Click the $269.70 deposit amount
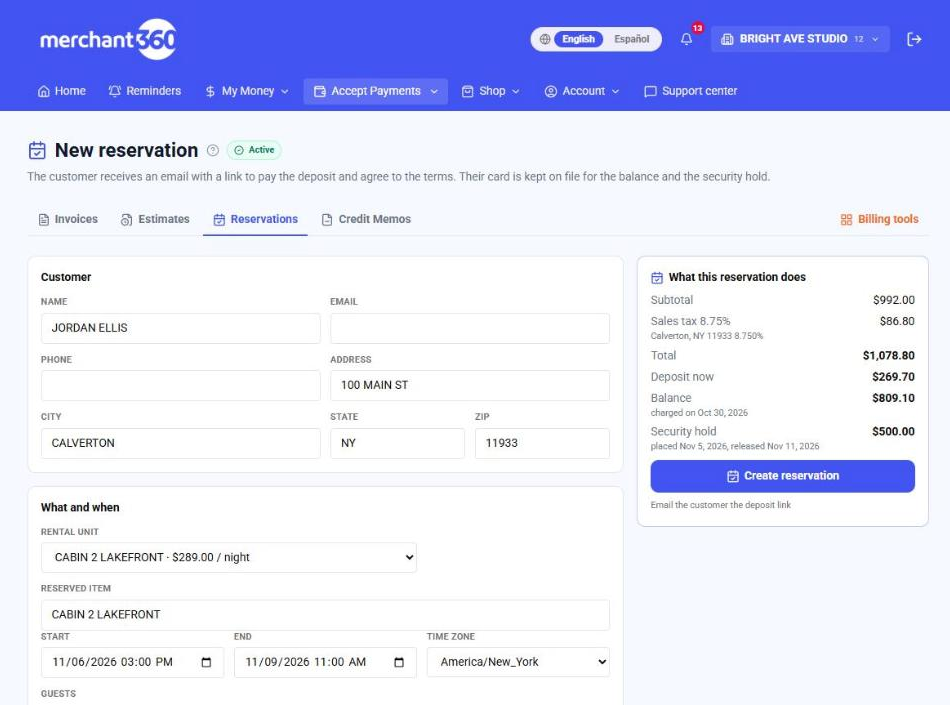 (x=893, y=377)
